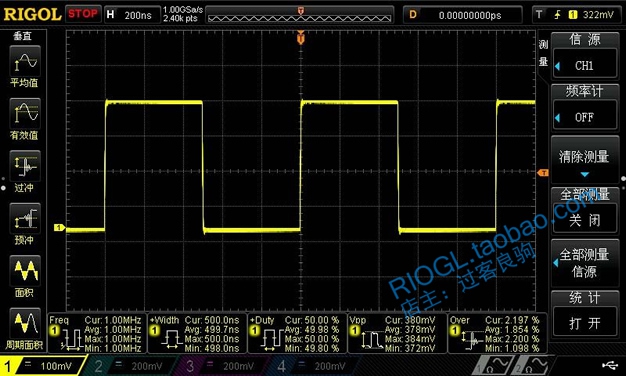
Task: Toggle 统计 statistics 打开 setting
Action: point(585,323)
